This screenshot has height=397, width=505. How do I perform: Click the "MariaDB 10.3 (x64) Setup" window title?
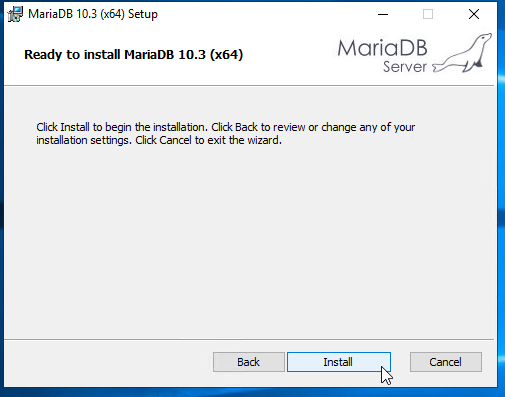click(x=93, y=14)
